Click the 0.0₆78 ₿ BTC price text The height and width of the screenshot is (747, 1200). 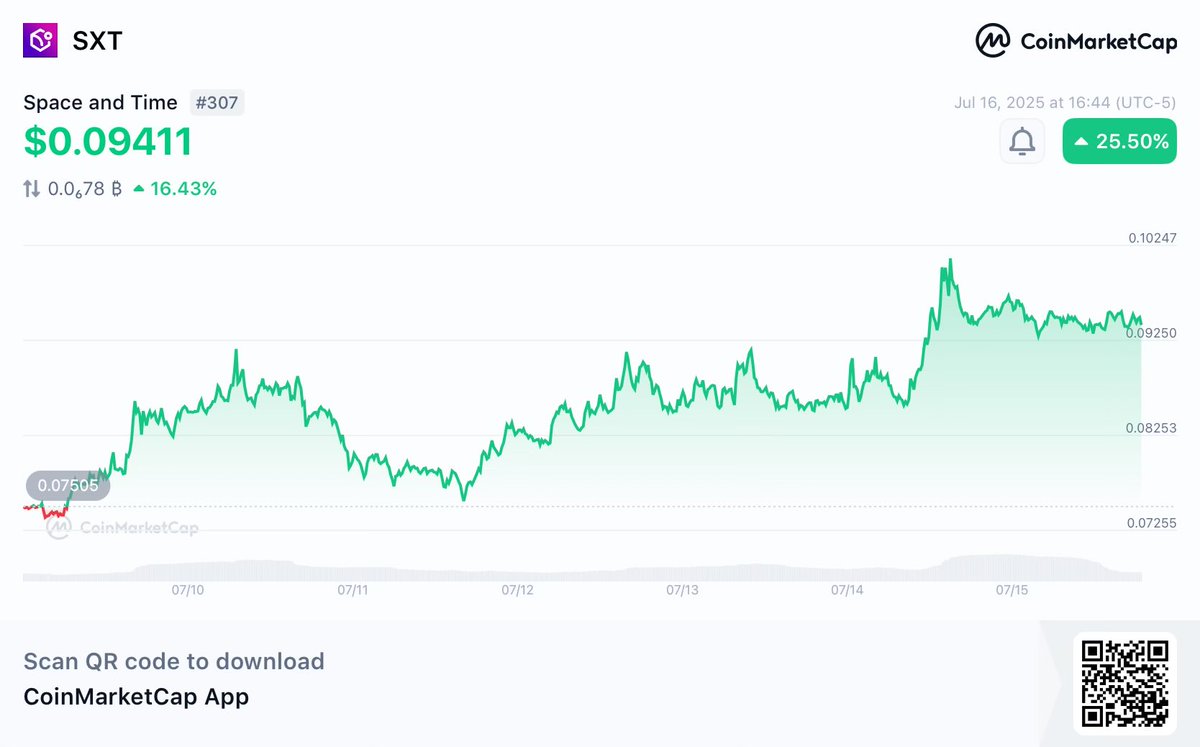84,188
